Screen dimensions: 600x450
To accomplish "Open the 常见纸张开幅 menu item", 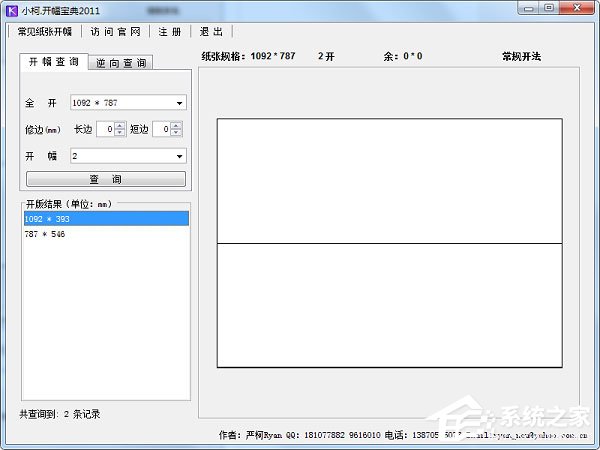I will (45, 31).
